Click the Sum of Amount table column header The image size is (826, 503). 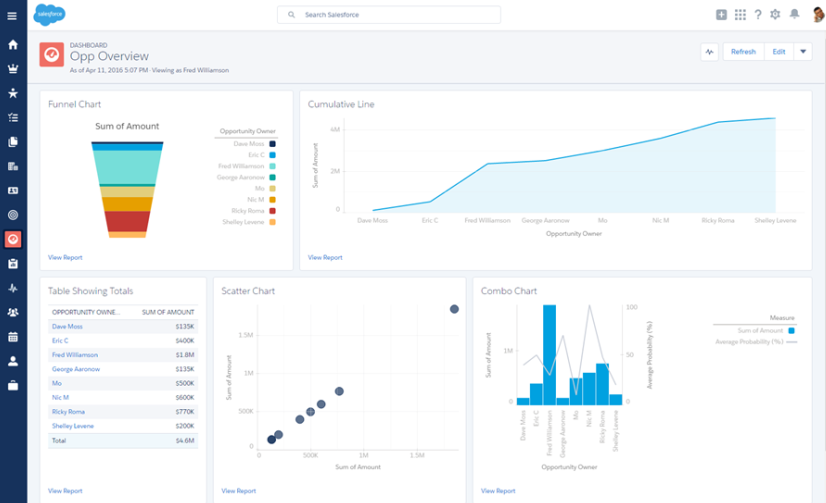[168, 312]
